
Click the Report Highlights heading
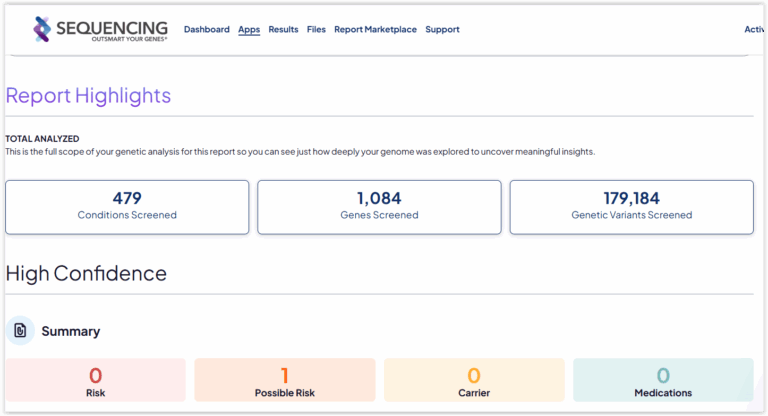[88, 96]
